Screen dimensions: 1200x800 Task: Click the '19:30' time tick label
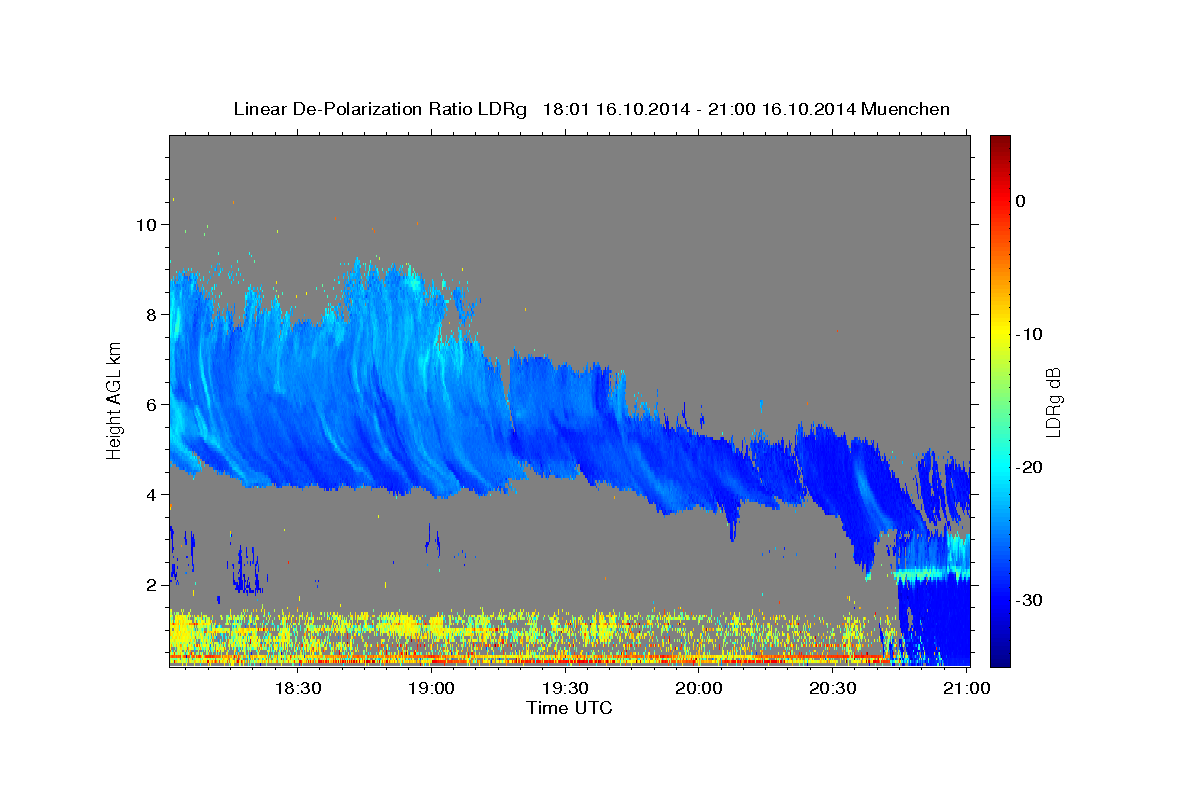point(565,688)
